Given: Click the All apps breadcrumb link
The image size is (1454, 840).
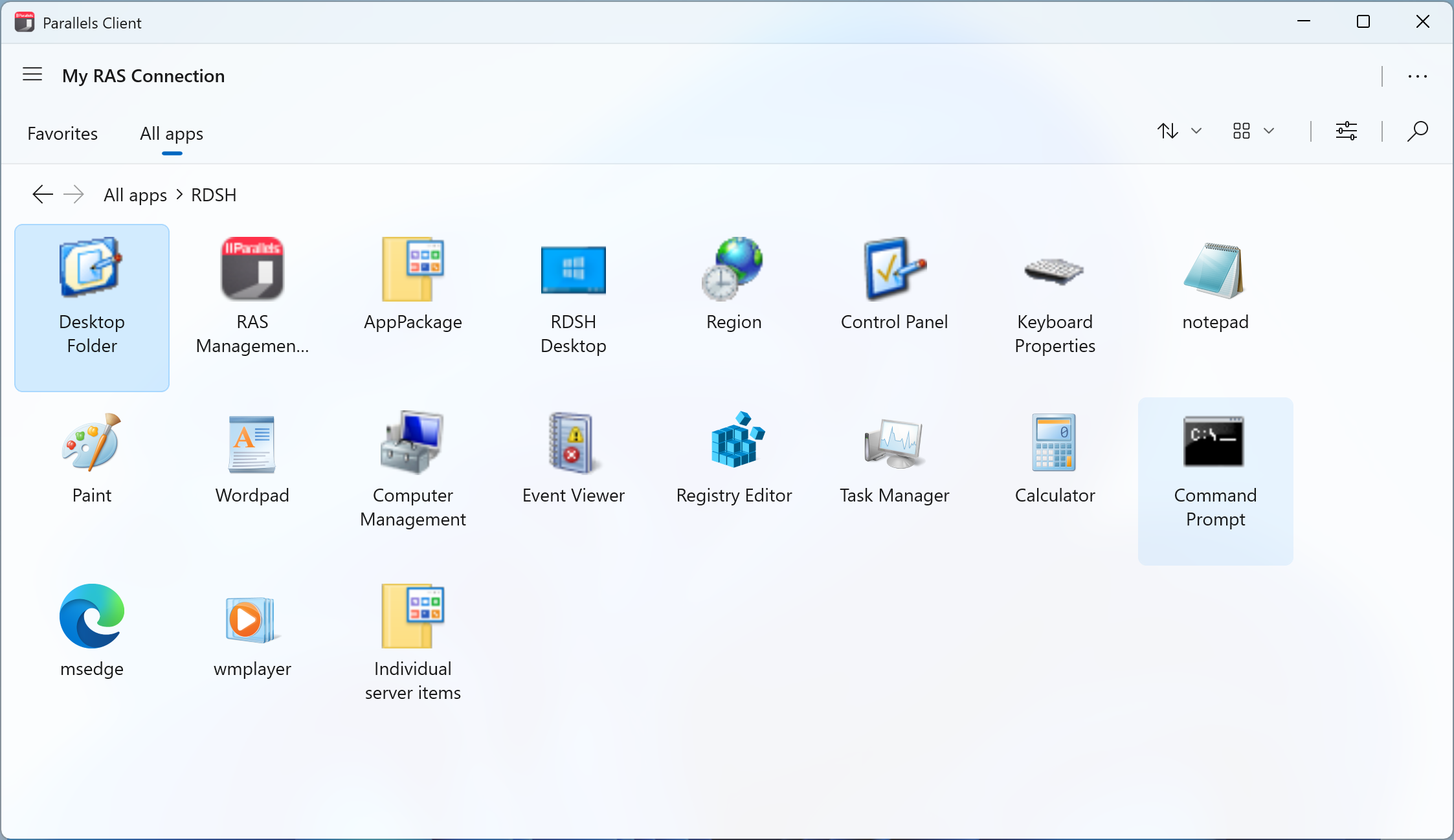Looking at the screenshot, I should [x=135, y=195].
